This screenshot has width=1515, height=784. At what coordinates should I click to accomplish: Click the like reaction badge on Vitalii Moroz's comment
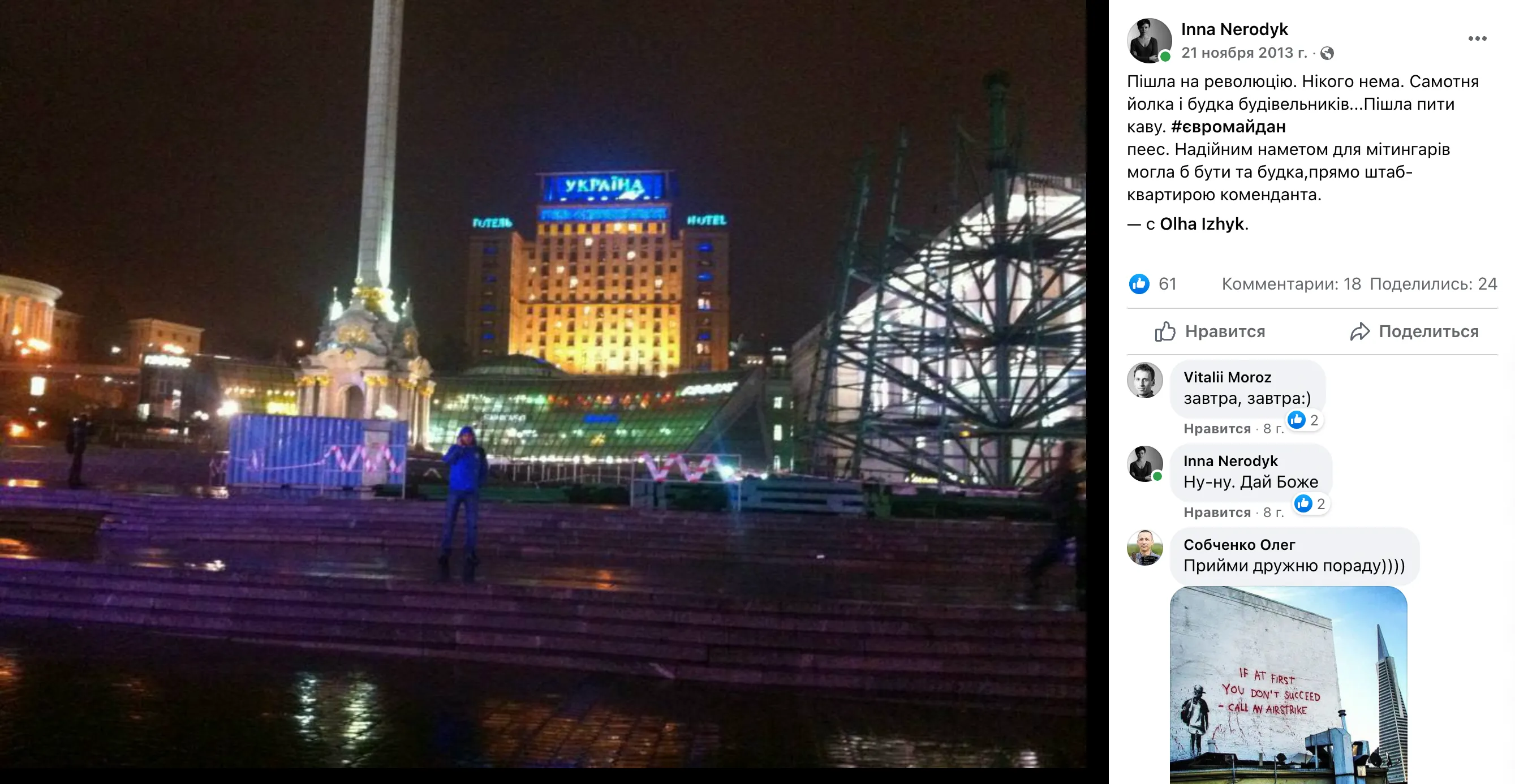coord(1304,420)
